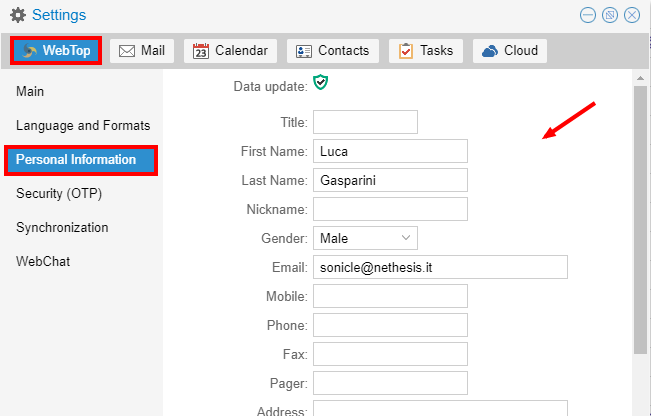Click the Title input field
Viewport: 651px width, 416px height.
[365, 122]
